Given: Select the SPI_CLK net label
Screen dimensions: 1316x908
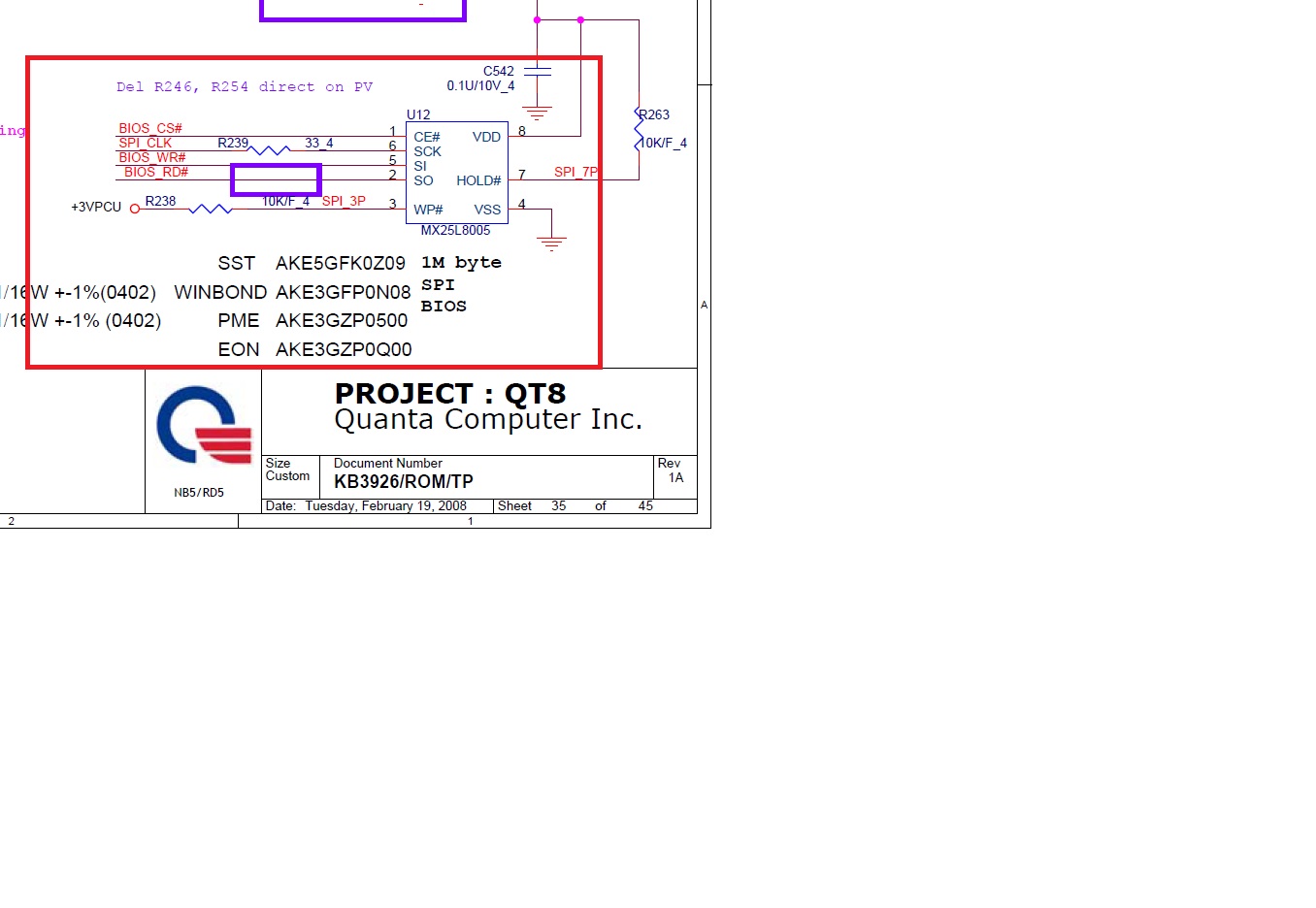Looking at the screenshot, I should (x=146, y=143).
